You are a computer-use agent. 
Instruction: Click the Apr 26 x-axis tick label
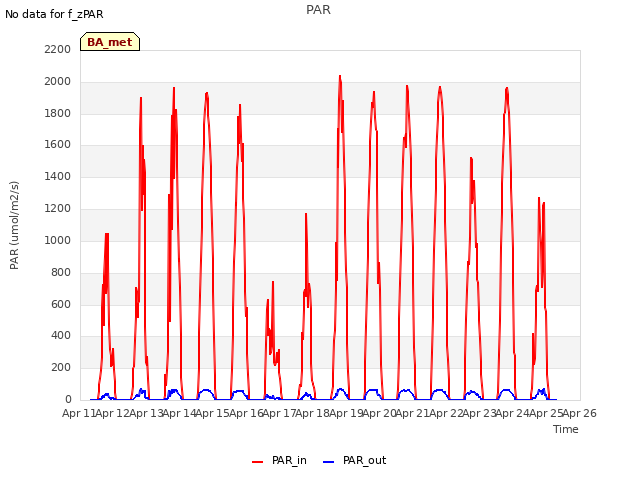pyautogui.click(x=580, y=413)
